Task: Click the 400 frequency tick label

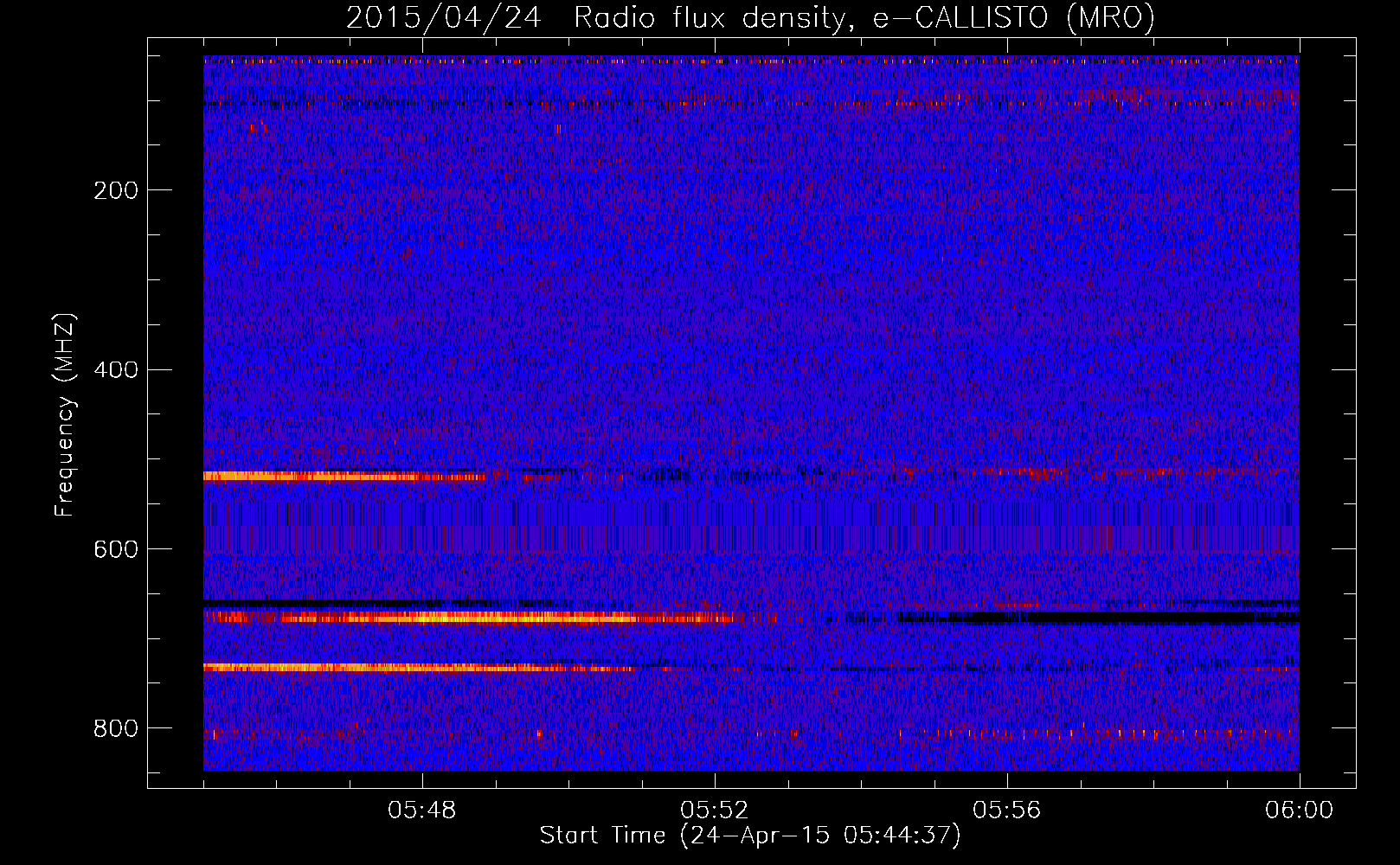Action: coord(116,370)
